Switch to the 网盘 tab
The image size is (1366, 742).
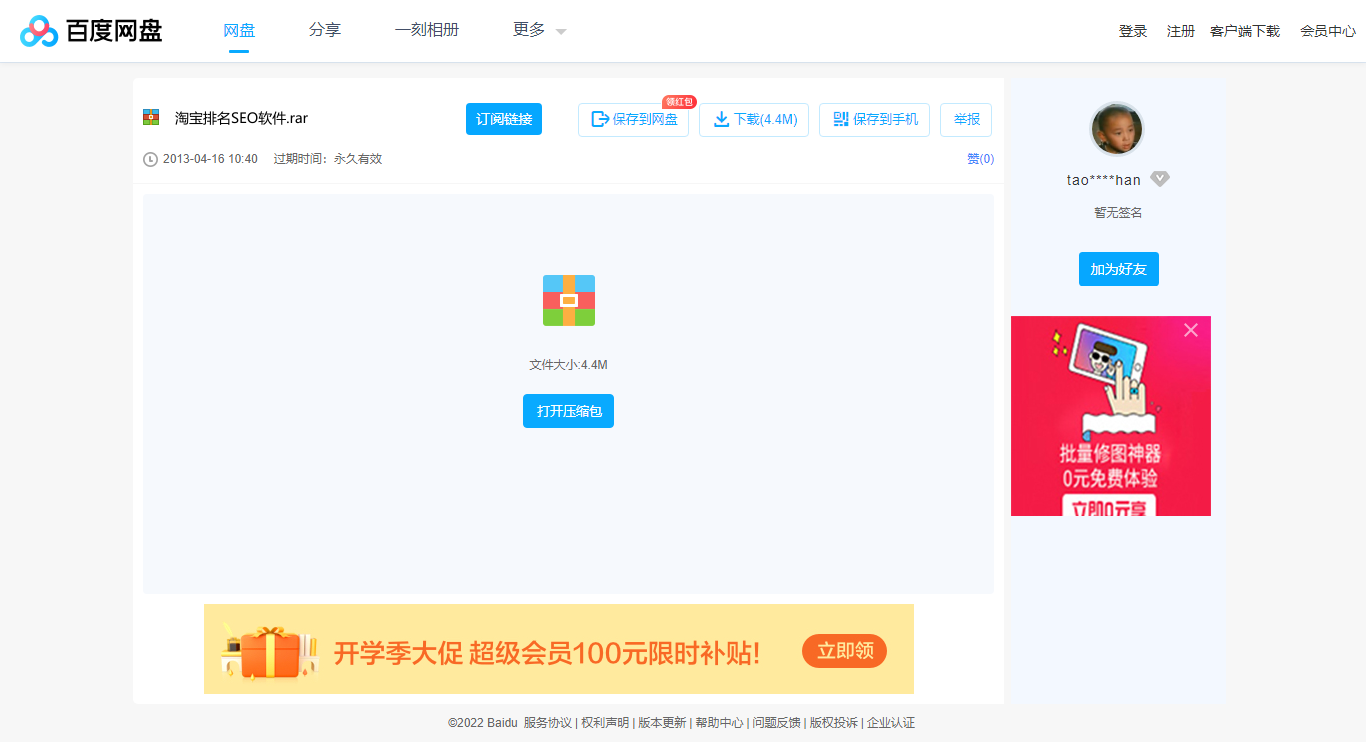(x=238, y=30)
